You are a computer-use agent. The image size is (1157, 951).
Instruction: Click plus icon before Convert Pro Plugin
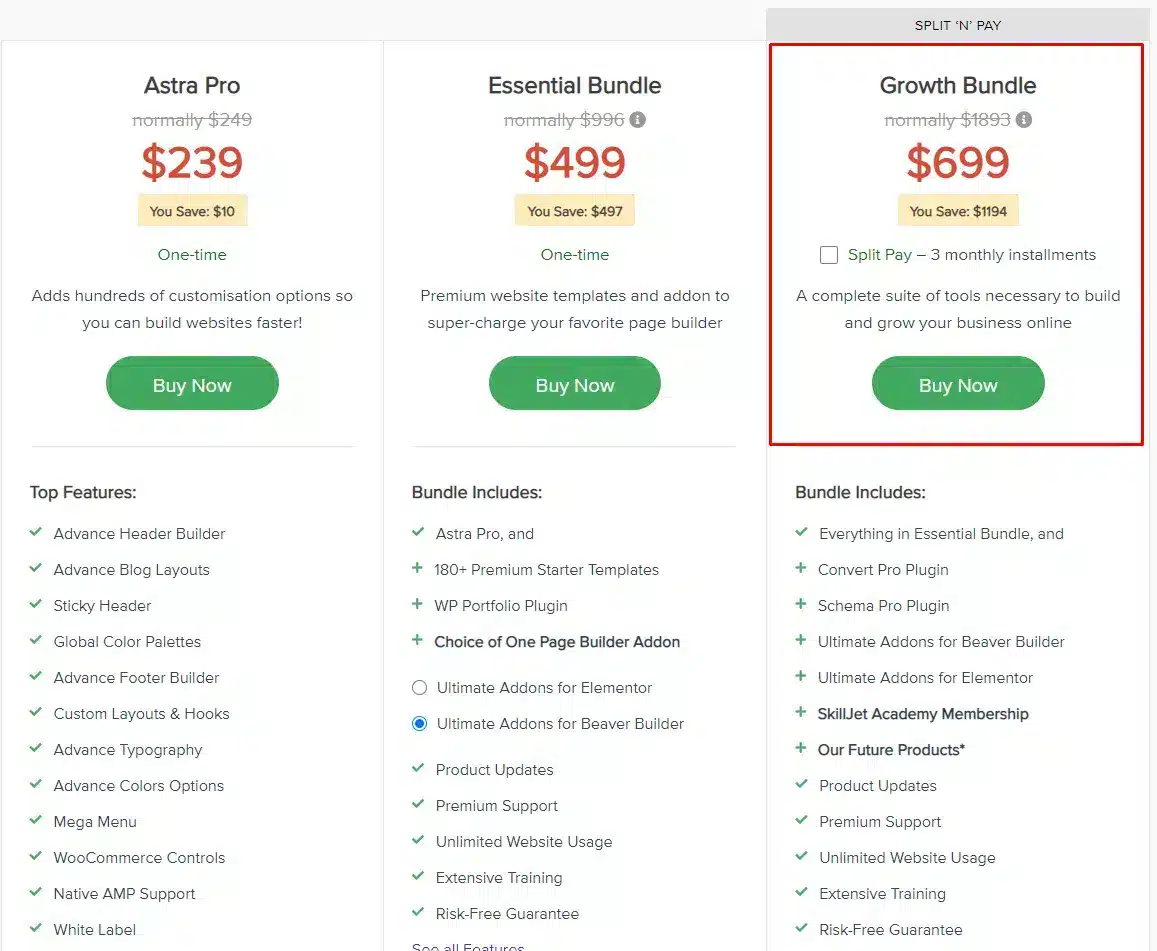point(801,568)
